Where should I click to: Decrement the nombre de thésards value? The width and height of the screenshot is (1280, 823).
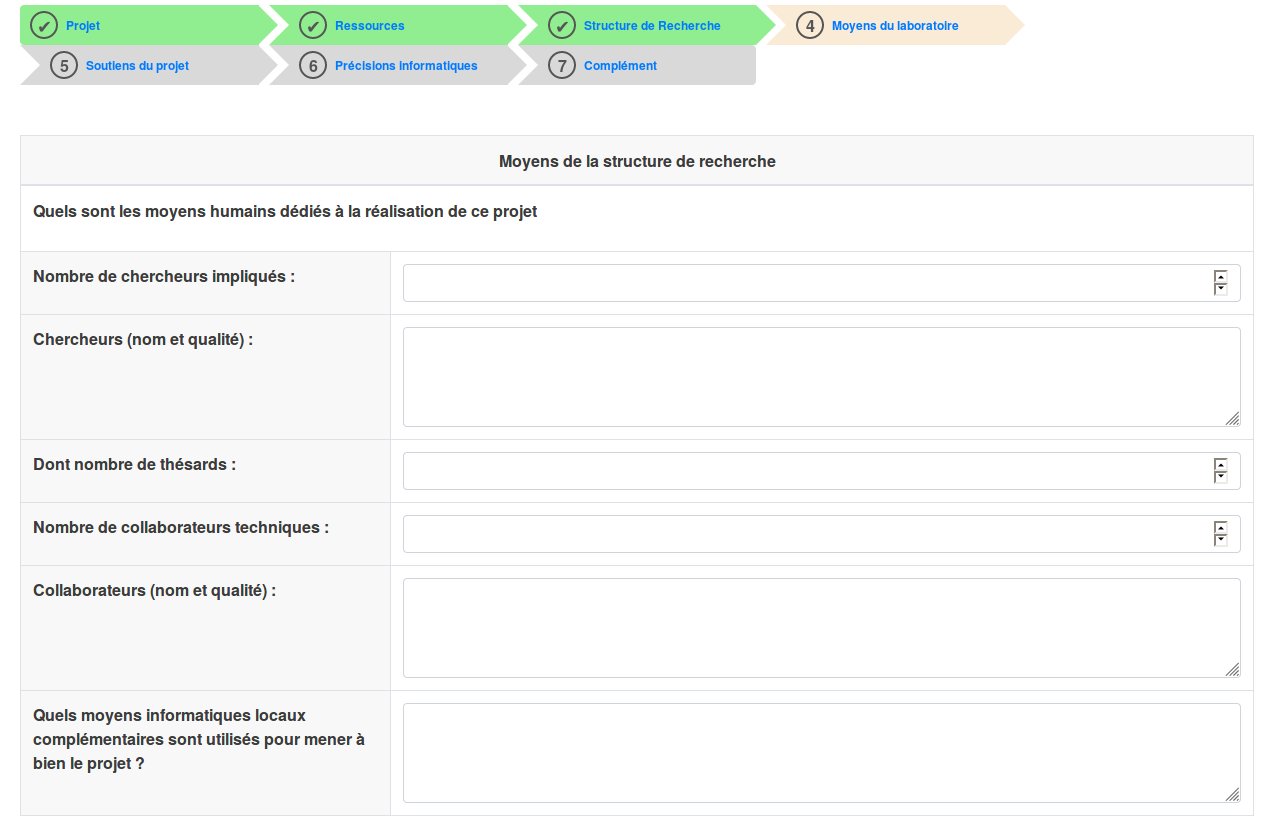click(1220, 477)
